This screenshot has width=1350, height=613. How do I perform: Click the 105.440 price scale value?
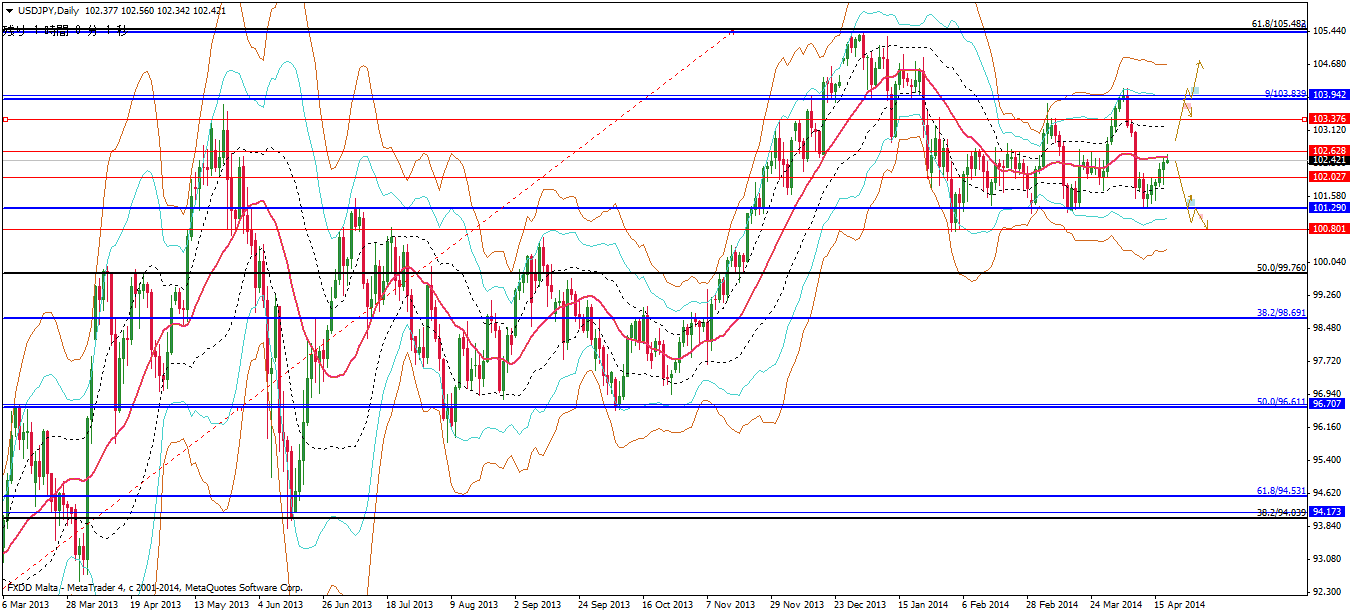[x=1328, y=31]
